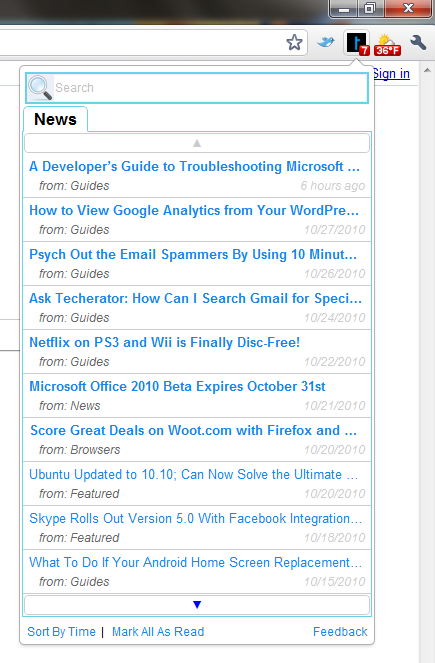The height and width of the screenshot is (663, 435).
Task: Click inside the Search field
Action: point(197,88)
